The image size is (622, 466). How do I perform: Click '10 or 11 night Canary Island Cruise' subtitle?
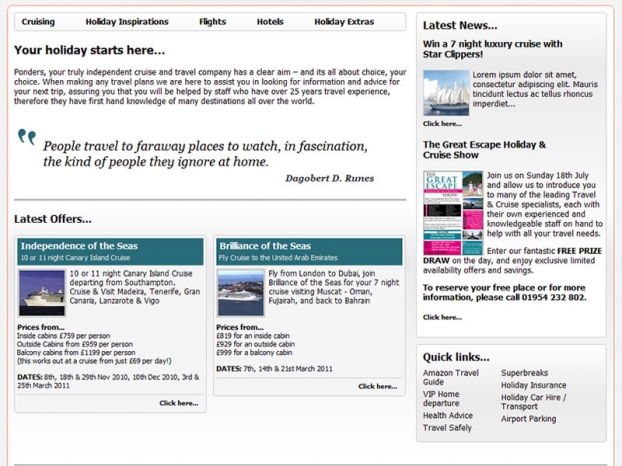75,258
